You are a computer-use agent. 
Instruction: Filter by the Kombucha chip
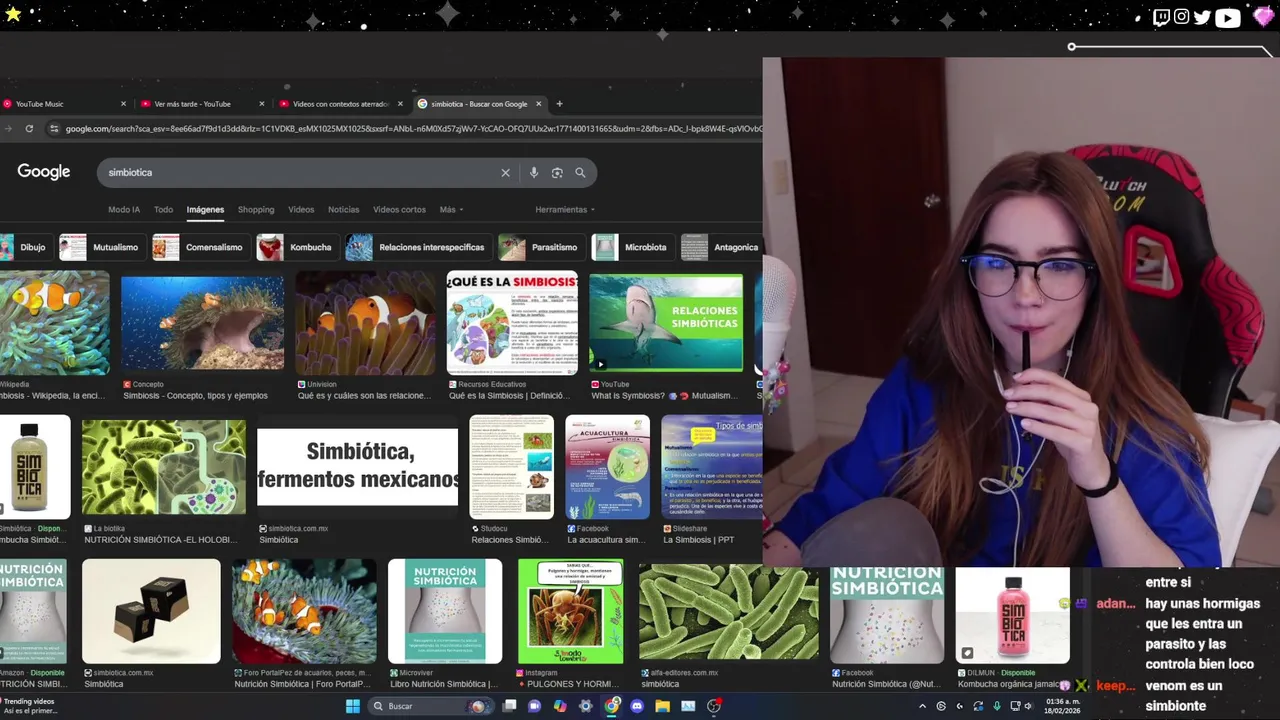click(296, 247)
